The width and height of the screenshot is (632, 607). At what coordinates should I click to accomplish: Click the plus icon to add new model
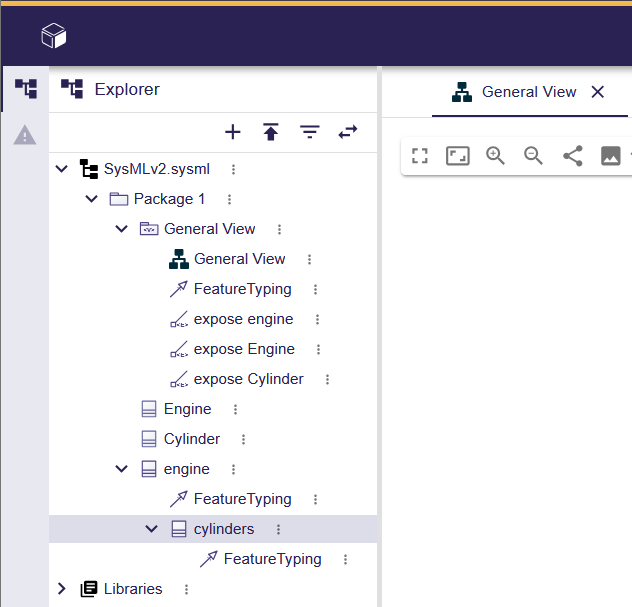[233, 132]
